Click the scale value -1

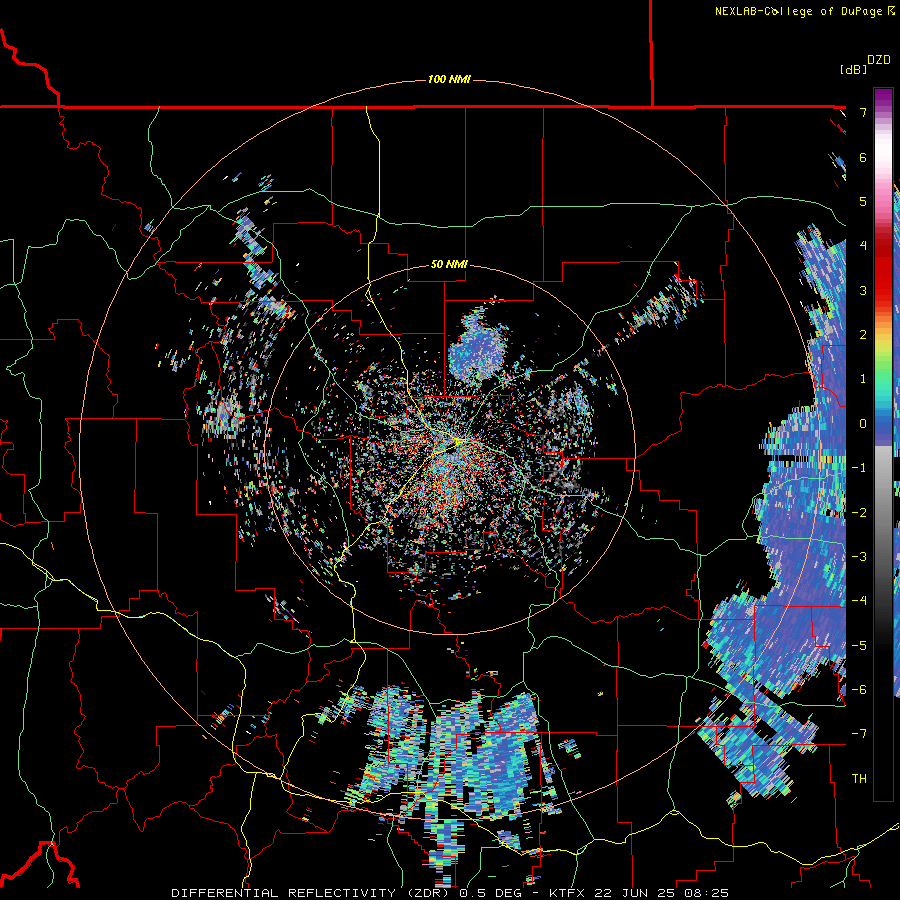pos(859,468)
